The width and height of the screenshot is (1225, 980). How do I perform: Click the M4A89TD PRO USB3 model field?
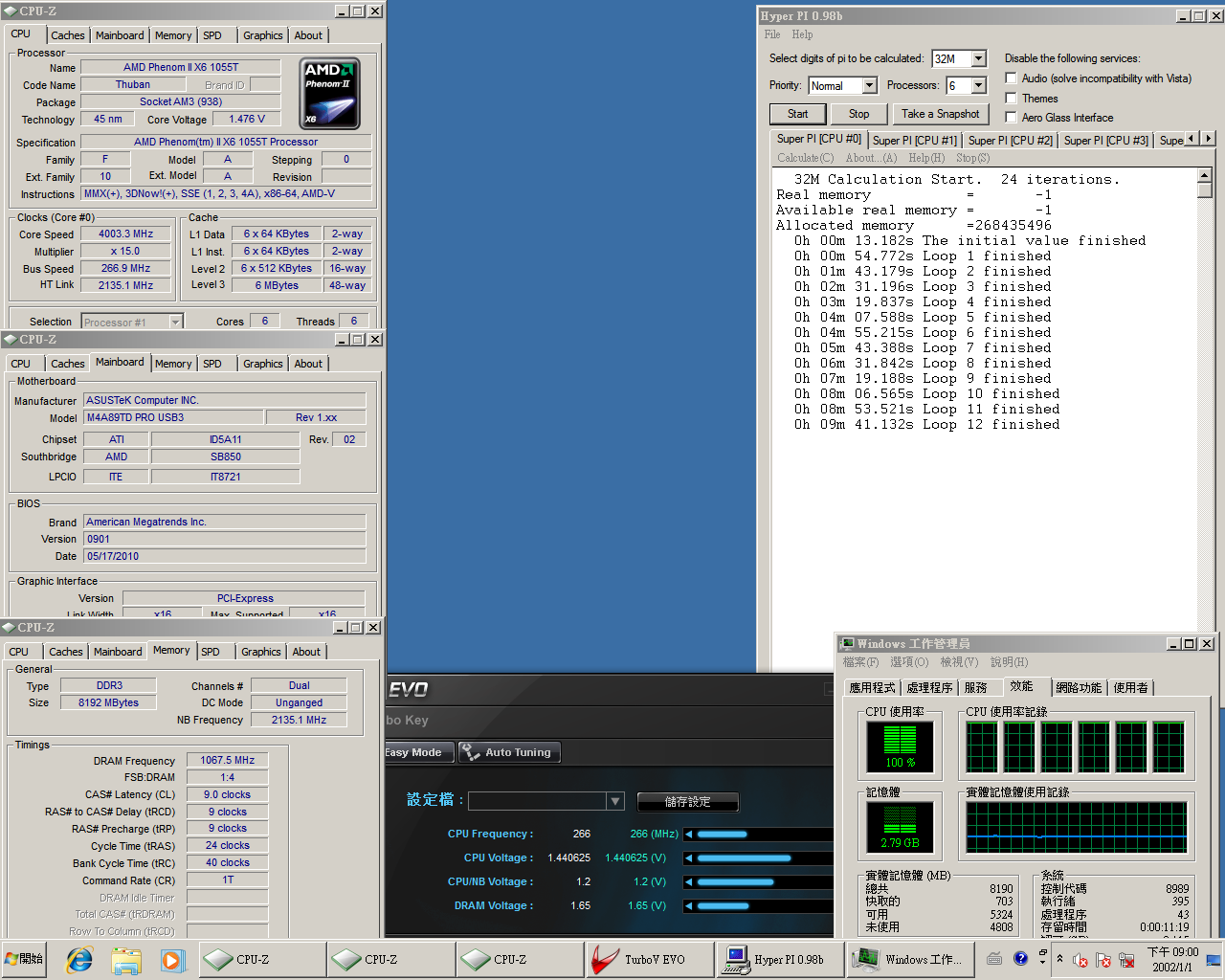[173, 417]
